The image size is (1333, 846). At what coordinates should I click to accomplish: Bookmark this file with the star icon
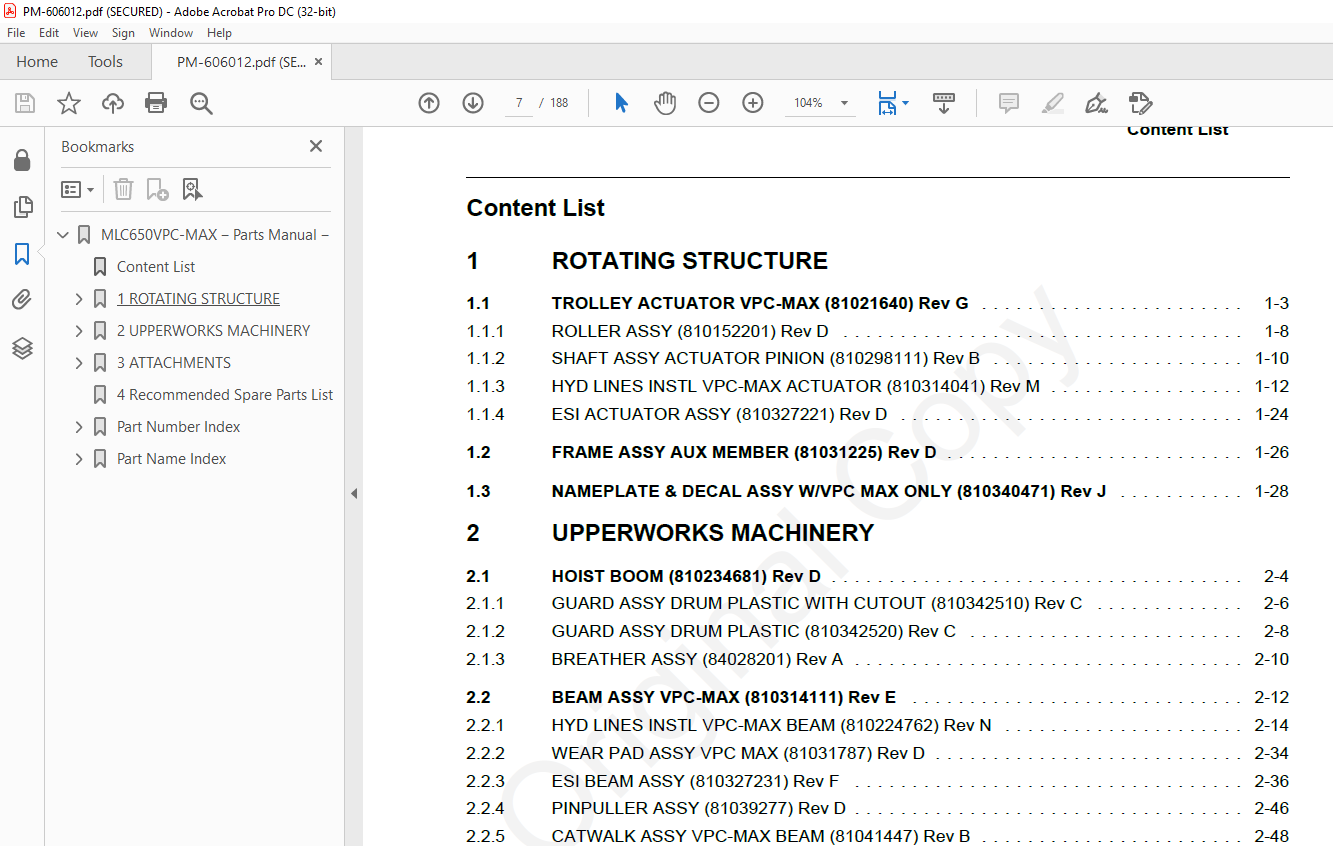pyautogui.click(x=69, y=103)
